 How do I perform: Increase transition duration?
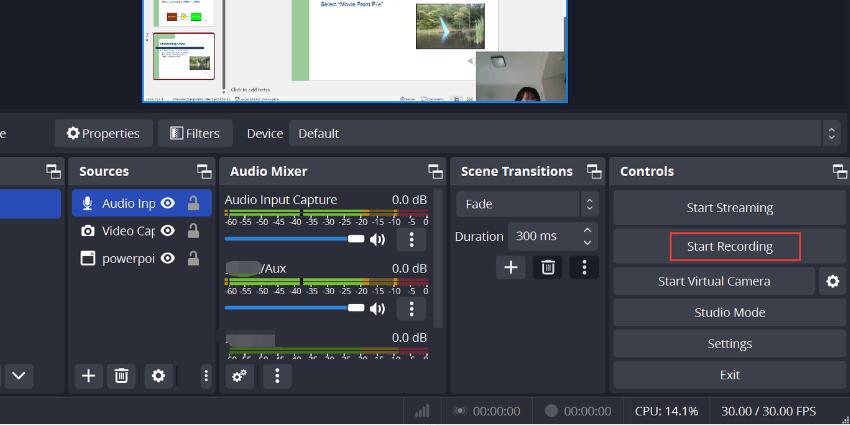[587, 230]
